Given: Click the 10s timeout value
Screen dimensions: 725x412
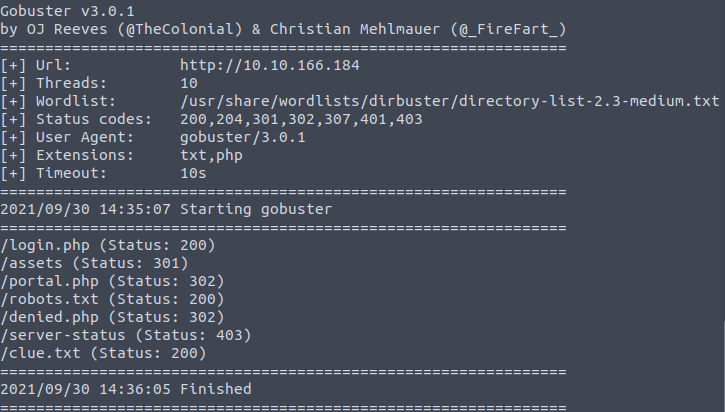Looking at the screenshot, I should tap(179, 173).
